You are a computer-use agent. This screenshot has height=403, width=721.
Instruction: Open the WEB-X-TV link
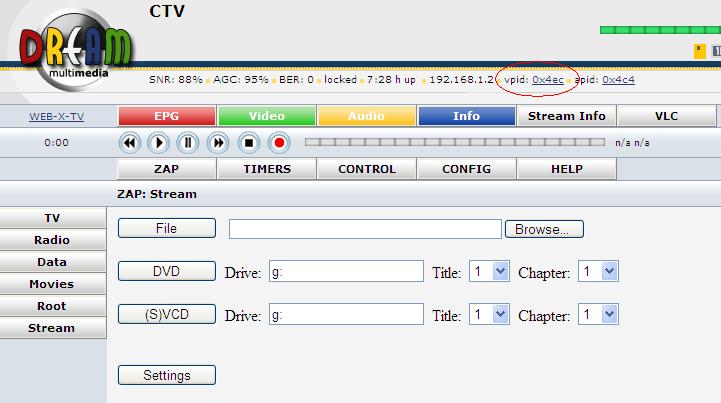pyautogui.click(x=57, y=117)
